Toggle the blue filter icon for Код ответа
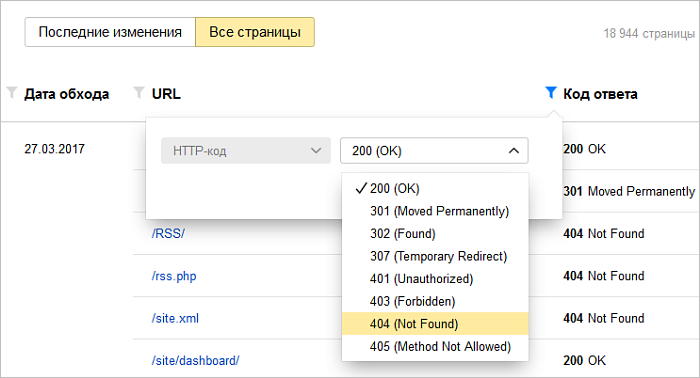Viewport: 700px width, 378px height. pos(551,93)
